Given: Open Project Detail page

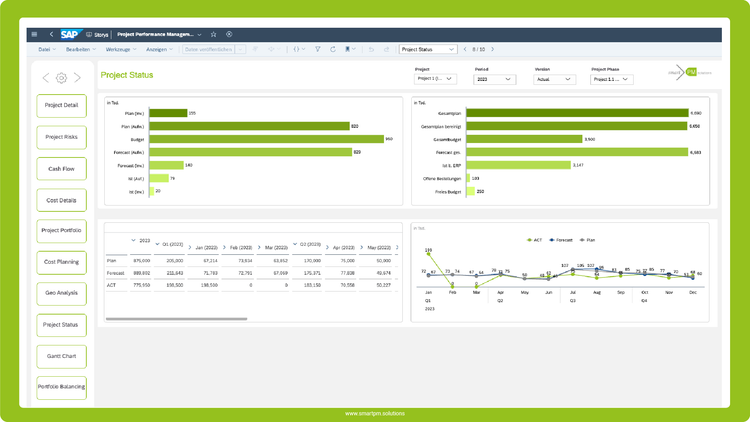Looking at the screenshot, I should click(x=61, y=105).
